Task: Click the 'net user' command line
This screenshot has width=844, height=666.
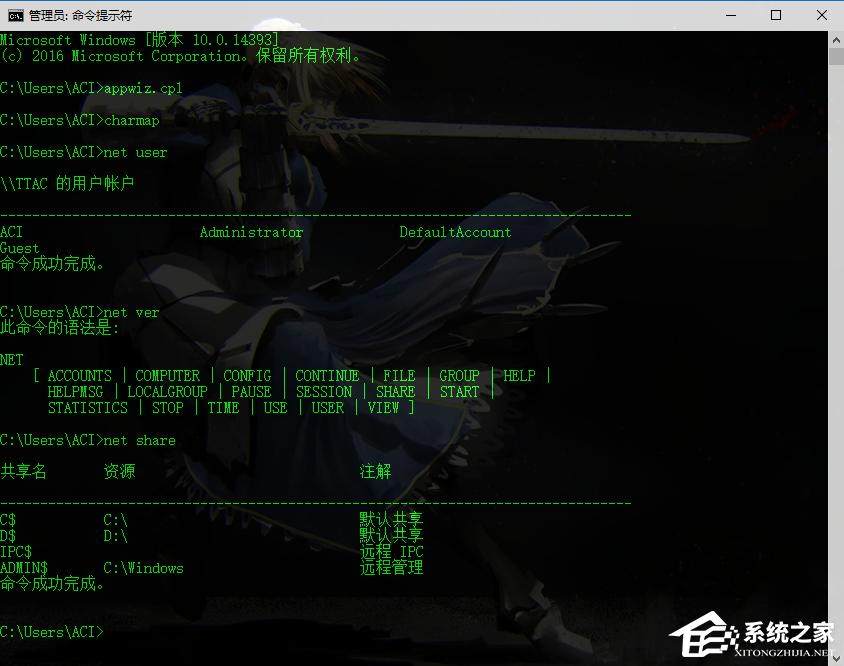Action: [x=83, y=152]
